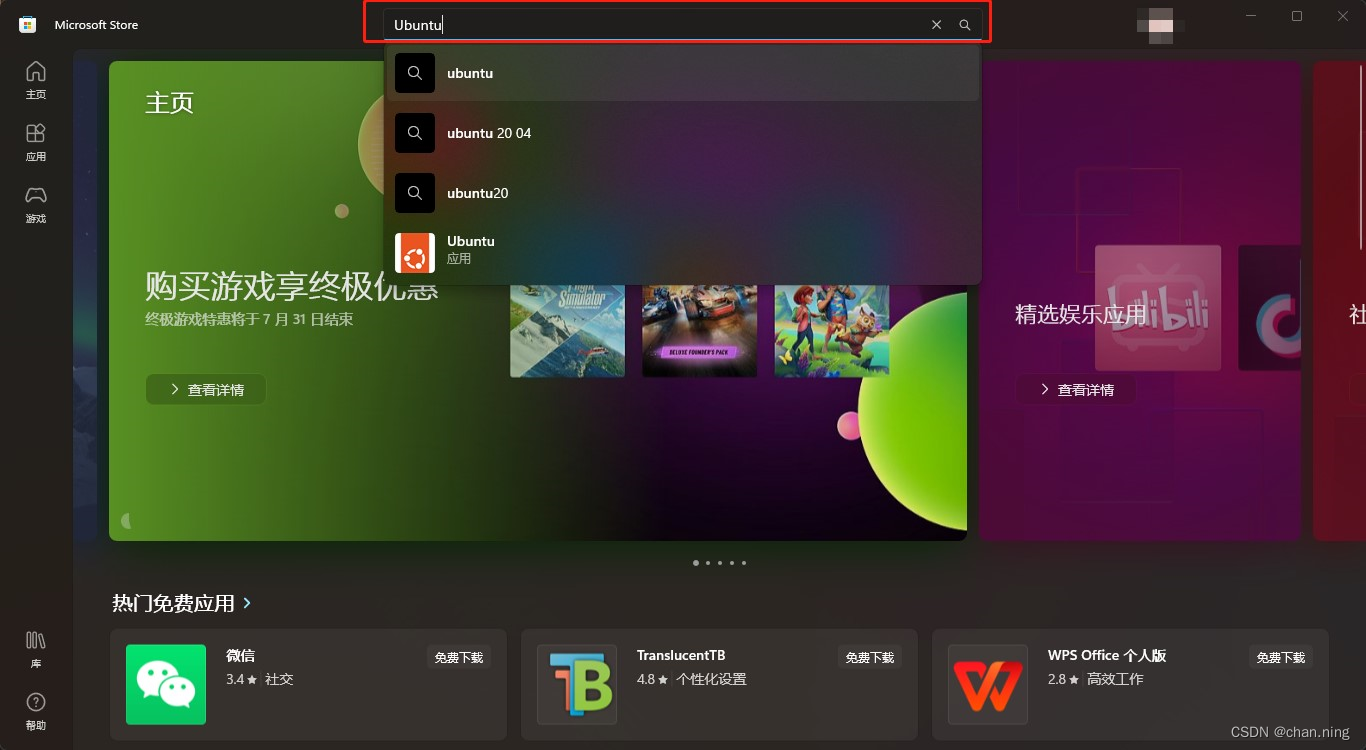Clear search text with the X icon
Screen dimensions: 1366x750
pos(937,25)
